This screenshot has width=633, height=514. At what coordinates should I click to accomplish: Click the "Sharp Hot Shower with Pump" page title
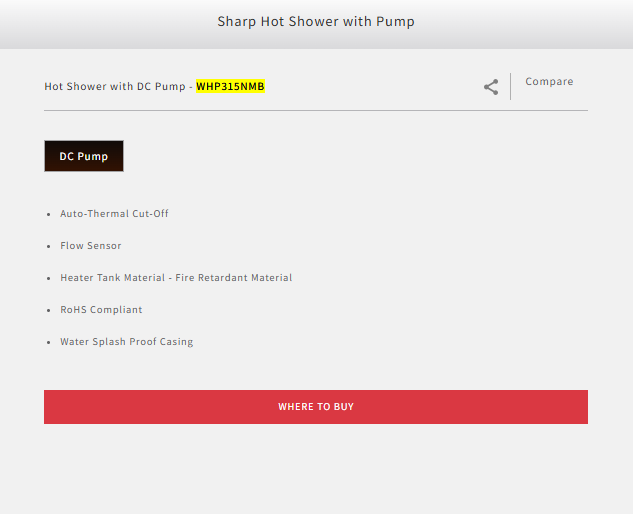click(x=316, y=22)
